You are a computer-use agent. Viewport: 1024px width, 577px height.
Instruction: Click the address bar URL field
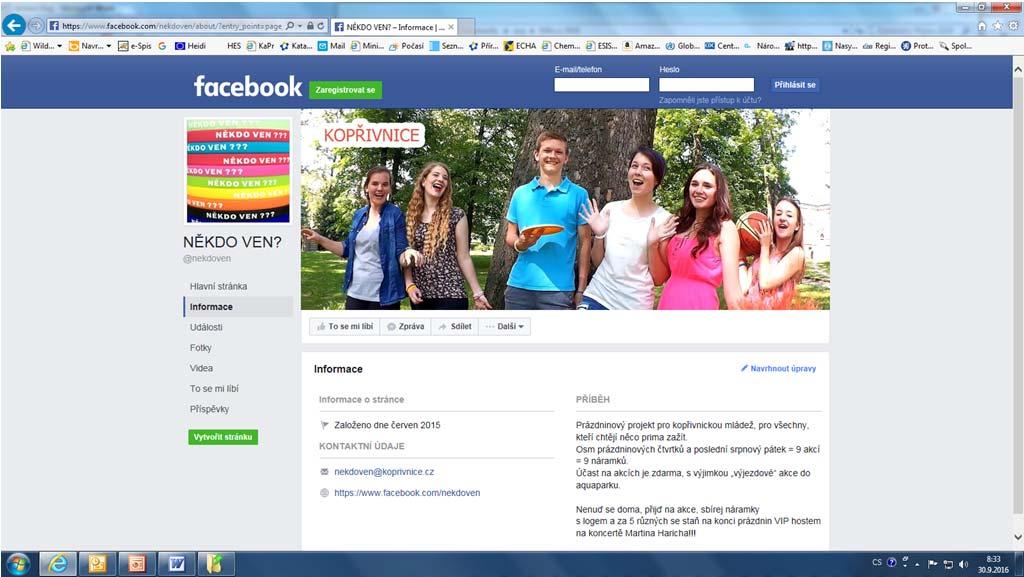[172, 26]
